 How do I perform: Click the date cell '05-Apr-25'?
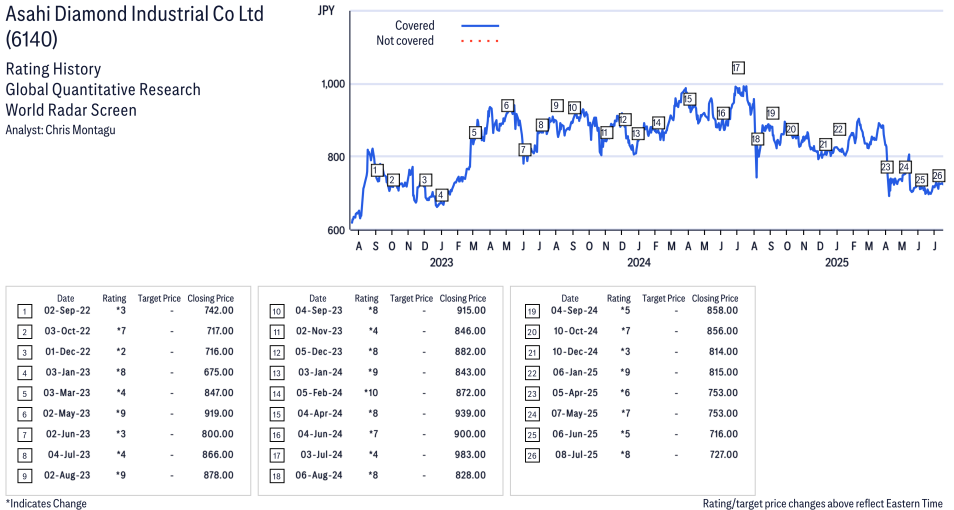coord(575,393)
